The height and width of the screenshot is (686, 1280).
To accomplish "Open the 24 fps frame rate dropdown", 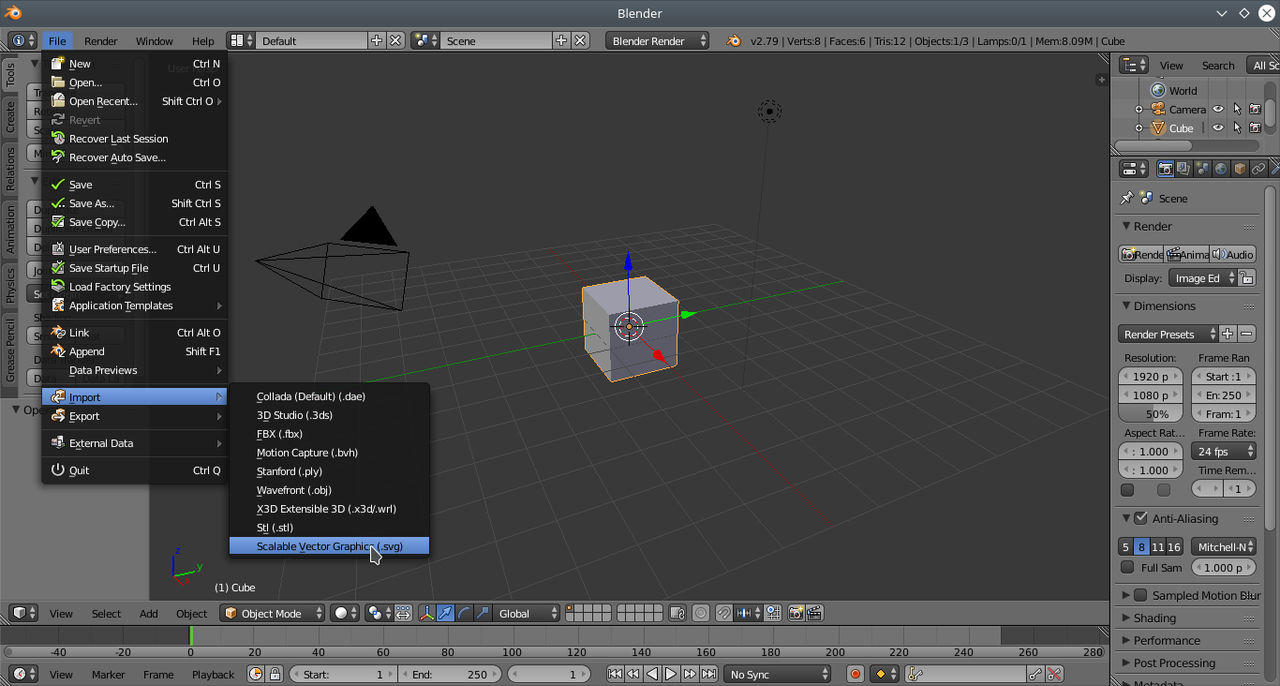I will coord(1224,451).
